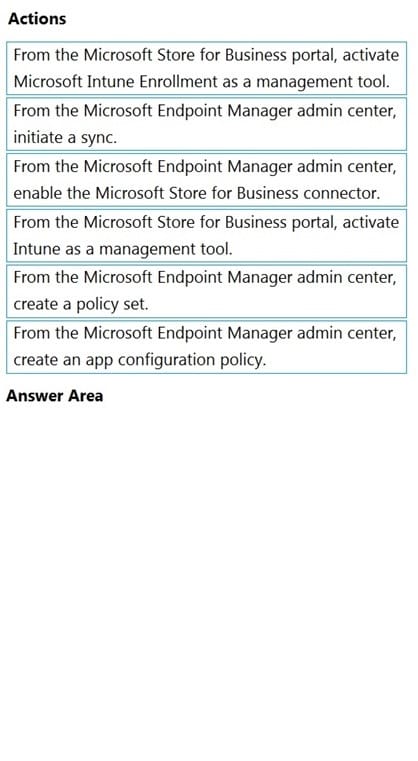
Task: Click the 'Actions' heading
Action: point(37,19)
